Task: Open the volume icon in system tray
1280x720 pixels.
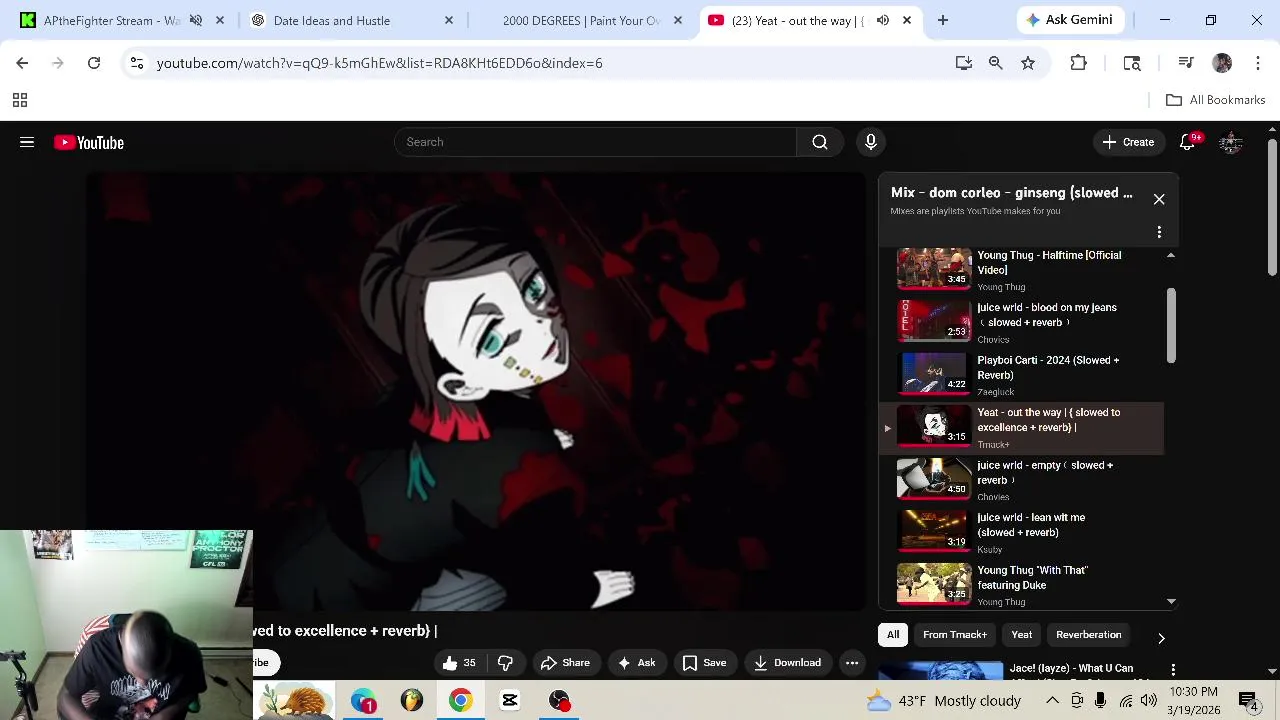Action: [x=1148, y=701]
